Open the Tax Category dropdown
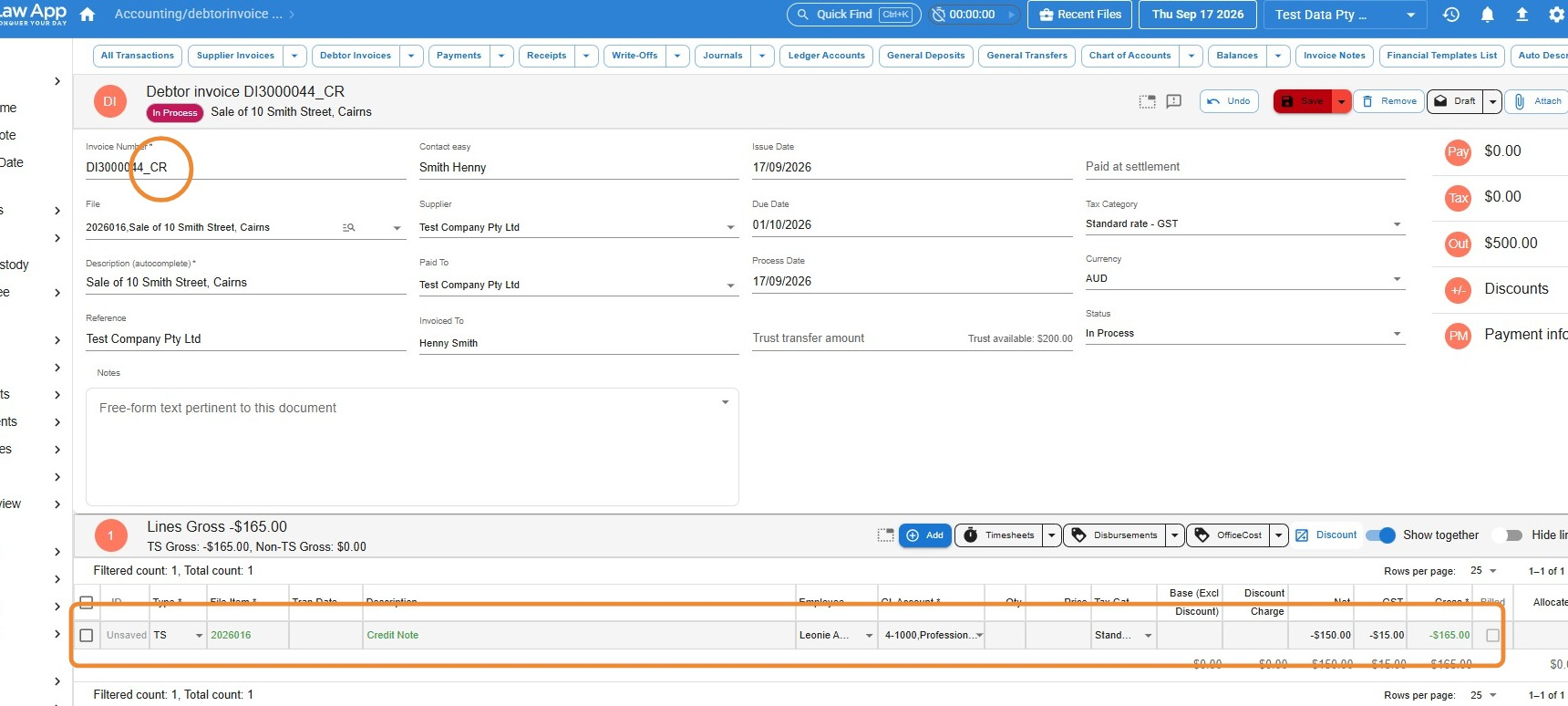This screenshot has width=1568, height=706. [1244, 224]
